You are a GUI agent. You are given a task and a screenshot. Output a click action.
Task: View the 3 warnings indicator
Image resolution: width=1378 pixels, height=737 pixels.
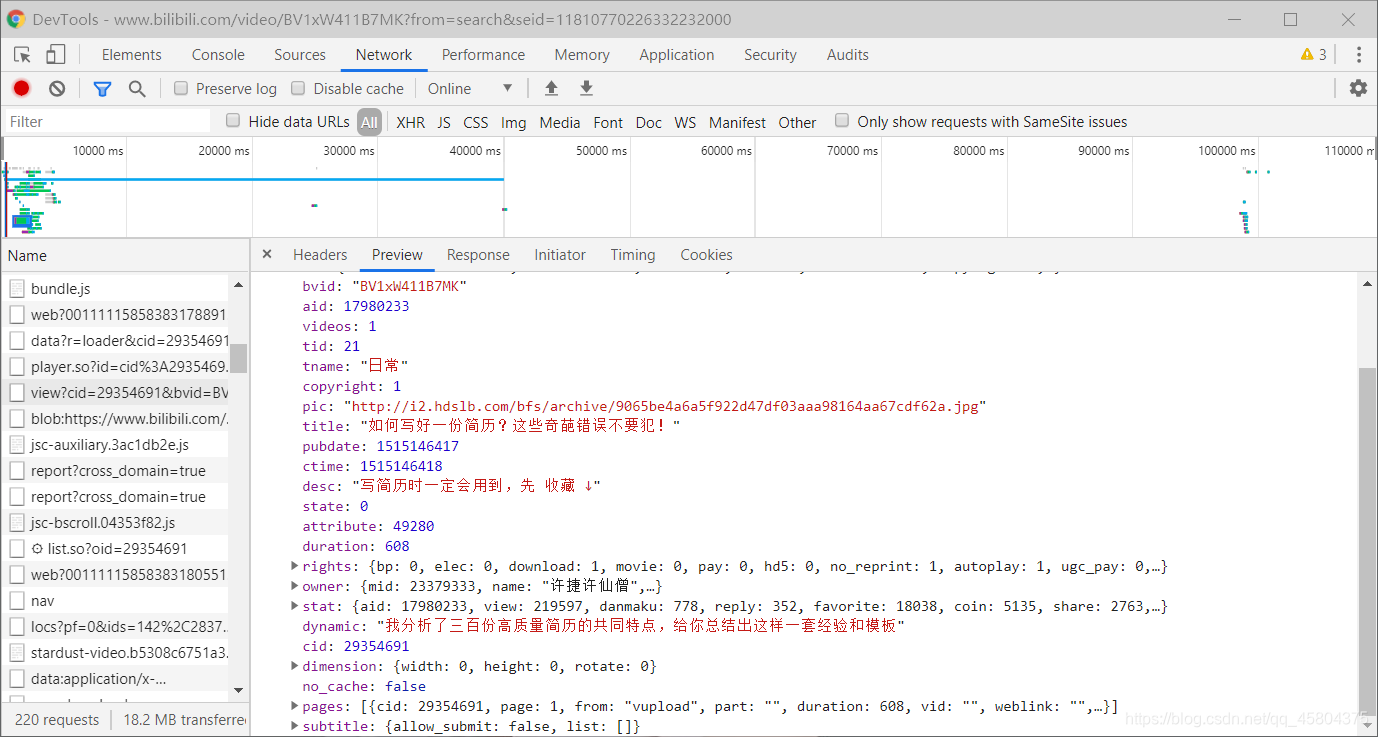pyautogui.click(x=1314, y=55)
